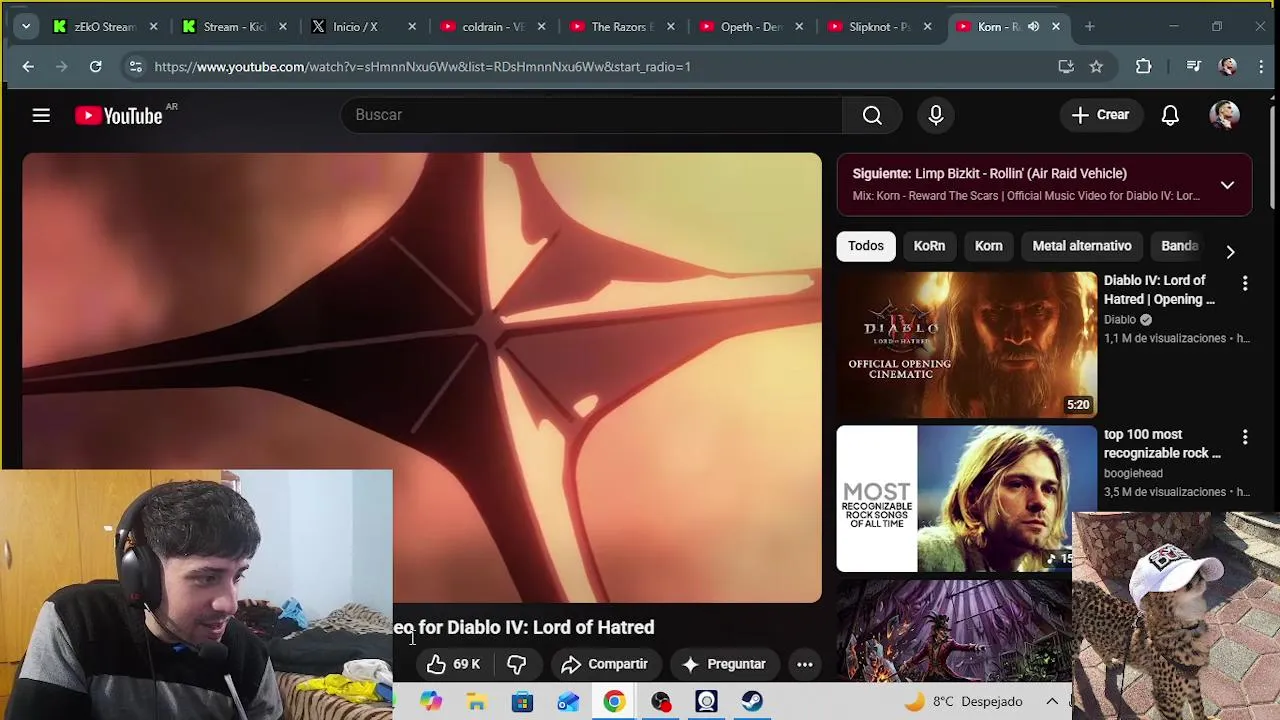Switch to the zEkO Stream tab
This screenshot has height=720, width=1280.
pyautogui.click(x=105, y=27)
